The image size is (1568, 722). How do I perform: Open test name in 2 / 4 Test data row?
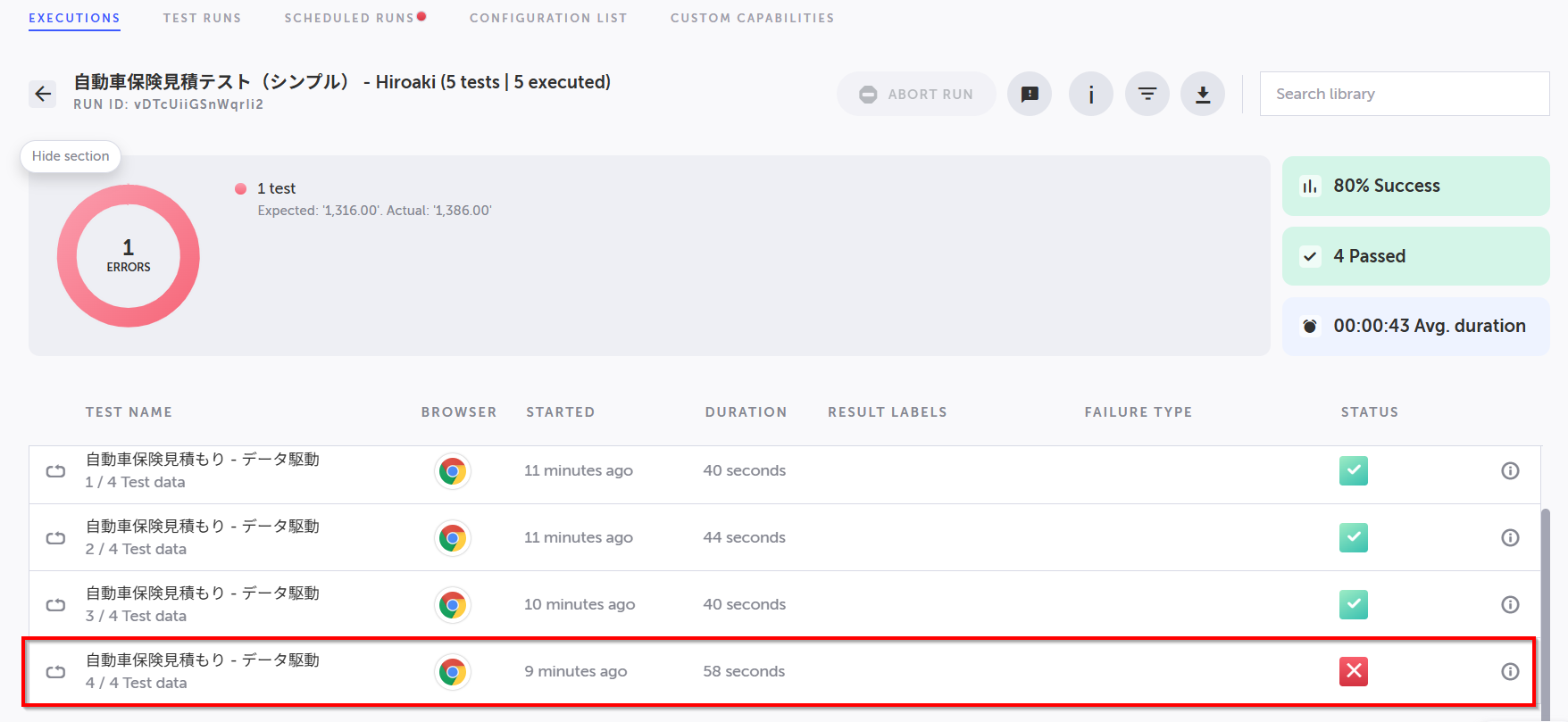point(203,527)
